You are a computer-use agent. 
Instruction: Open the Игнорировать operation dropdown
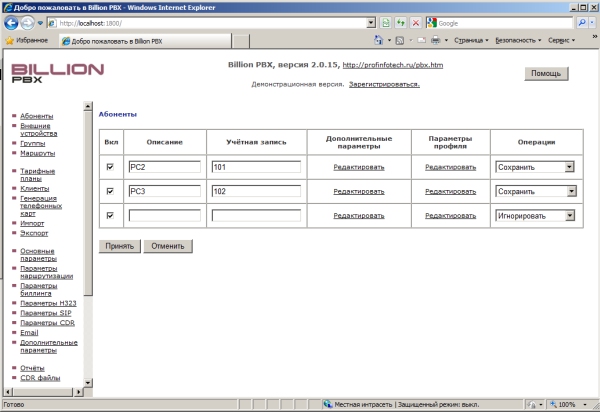point(535,216)
